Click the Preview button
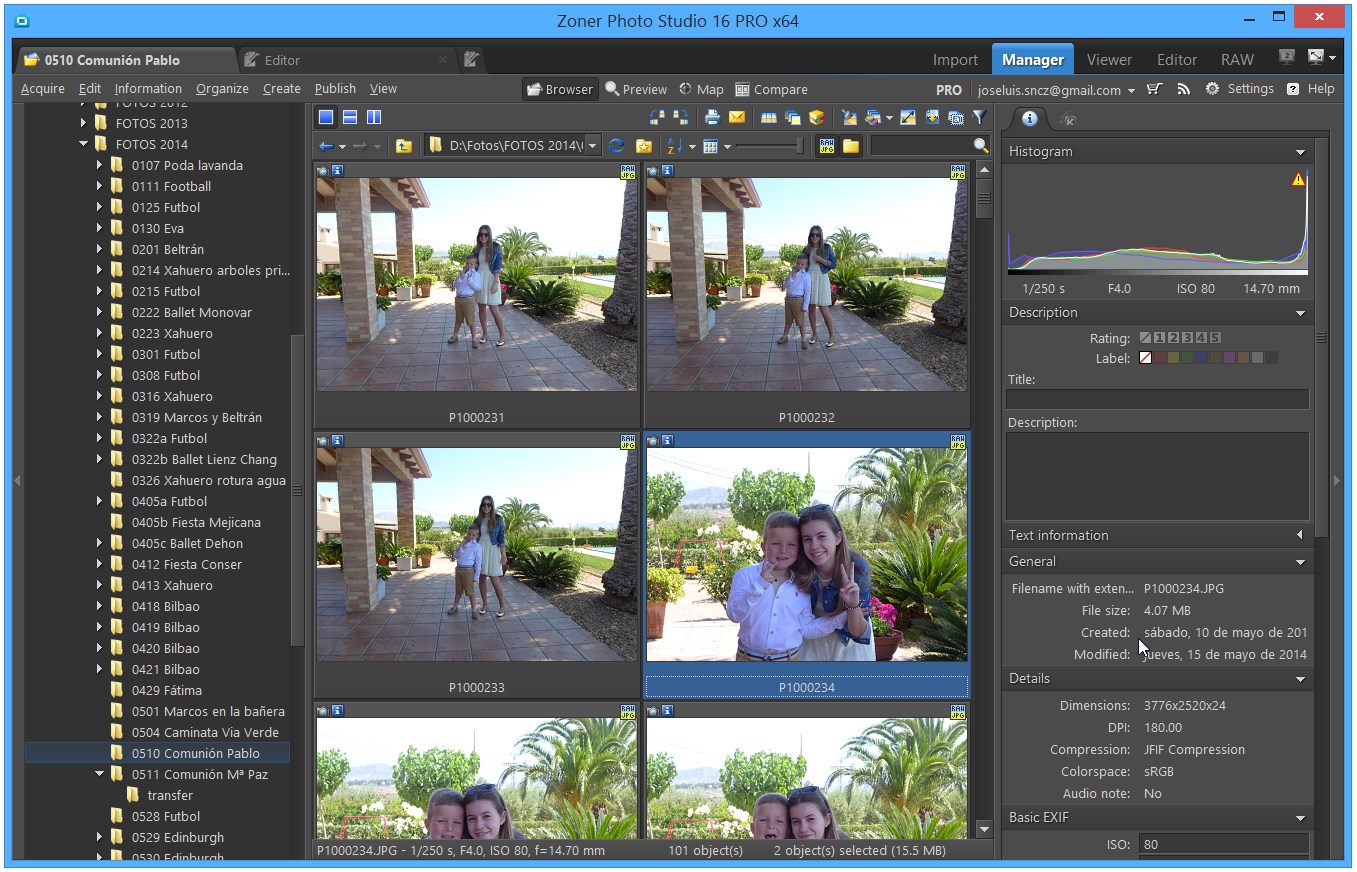This screenshot has height=872, width=1357. (x=636, y=89)
